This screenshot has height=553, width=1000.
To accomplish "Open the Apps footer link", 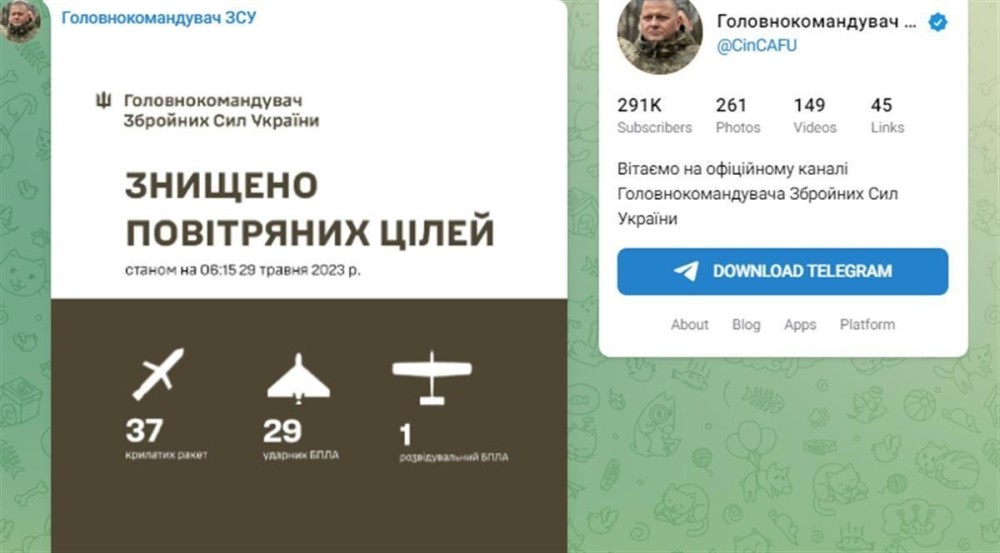I will pyautogui.click(x=800, y=325).
